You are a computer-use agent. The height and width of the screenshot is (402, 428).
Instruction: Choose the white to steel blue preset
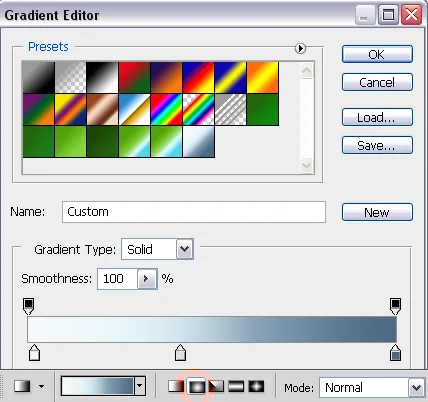pyautogui.click(x=198, y=142)
